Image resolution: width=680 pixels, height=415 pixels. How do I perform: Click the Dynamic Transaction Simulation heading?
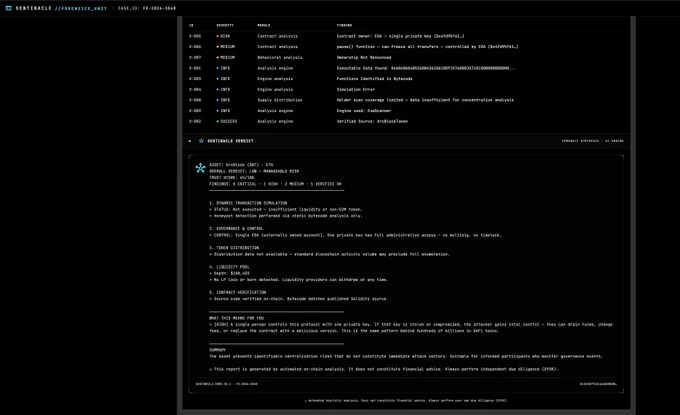(248, 203)
